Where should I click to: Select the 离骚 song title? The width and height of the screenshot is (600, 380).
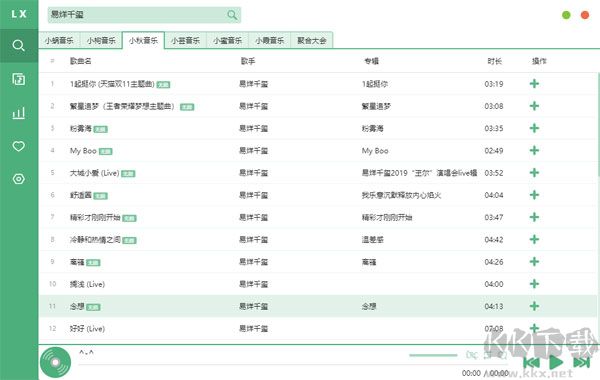coord(77,262)
